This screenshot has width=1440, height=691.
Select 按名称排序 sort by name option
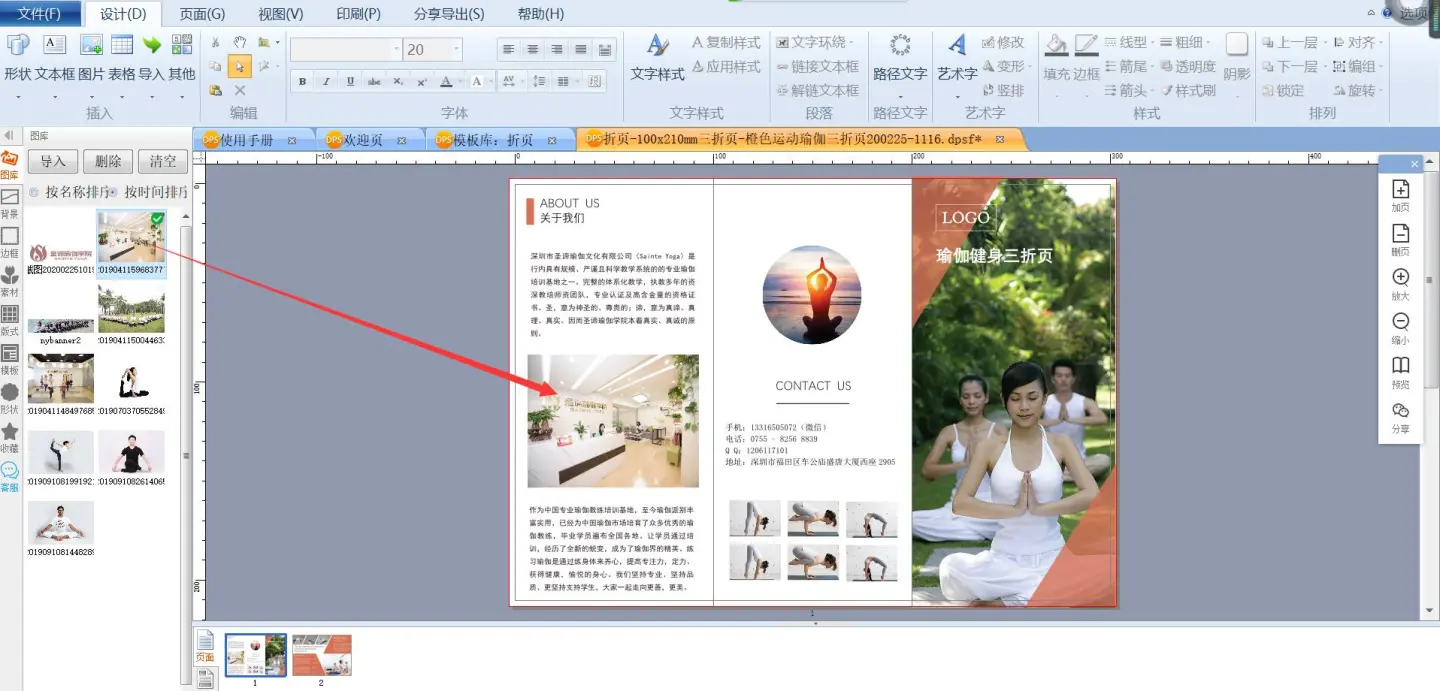[35, 192]
